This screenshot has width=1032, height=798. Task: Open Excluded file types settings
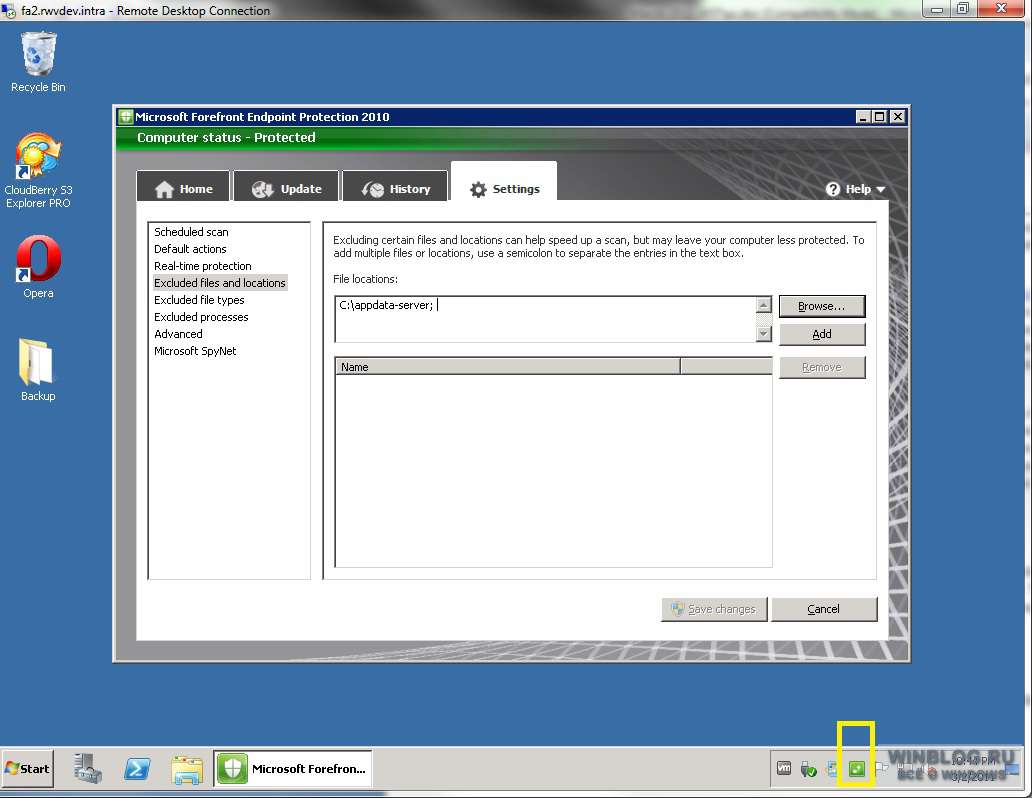point(199,300)
